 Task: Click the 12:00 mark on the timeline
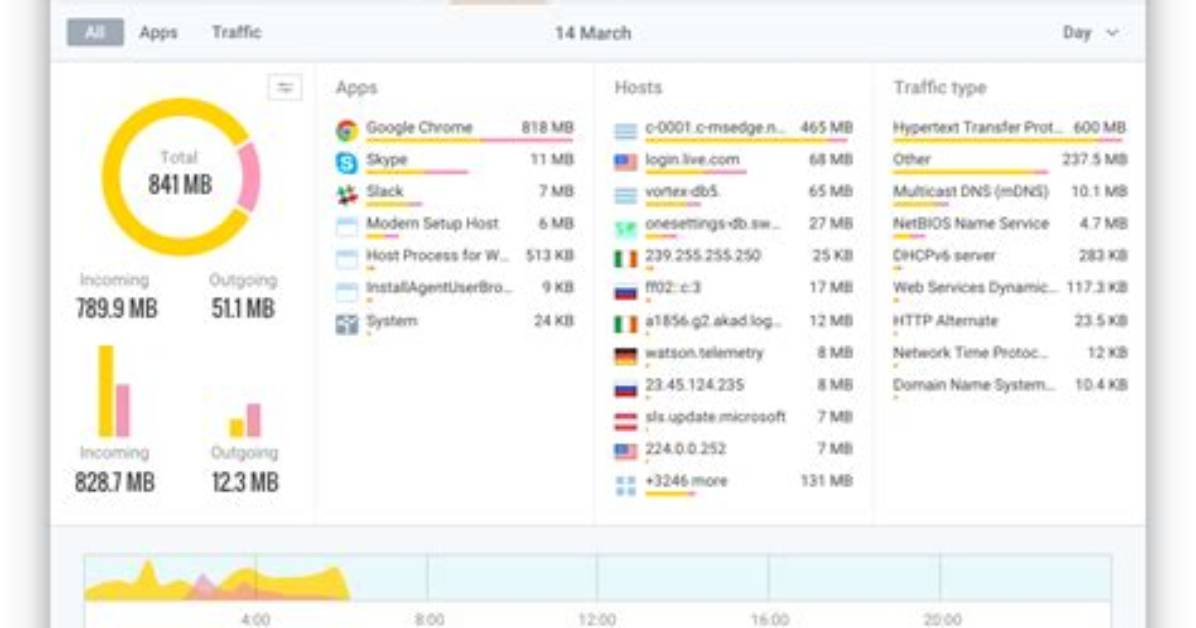(597, 619)
